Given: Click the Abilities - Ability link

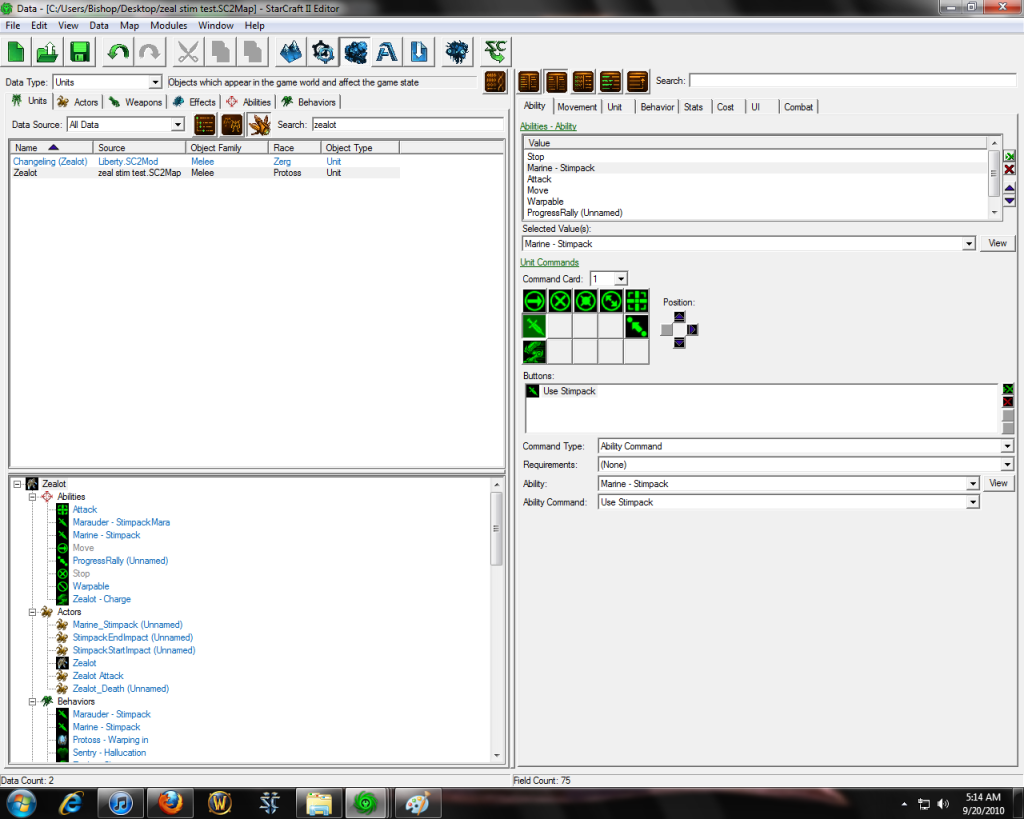Looking at the screenshot, I should tap(548, 126).
